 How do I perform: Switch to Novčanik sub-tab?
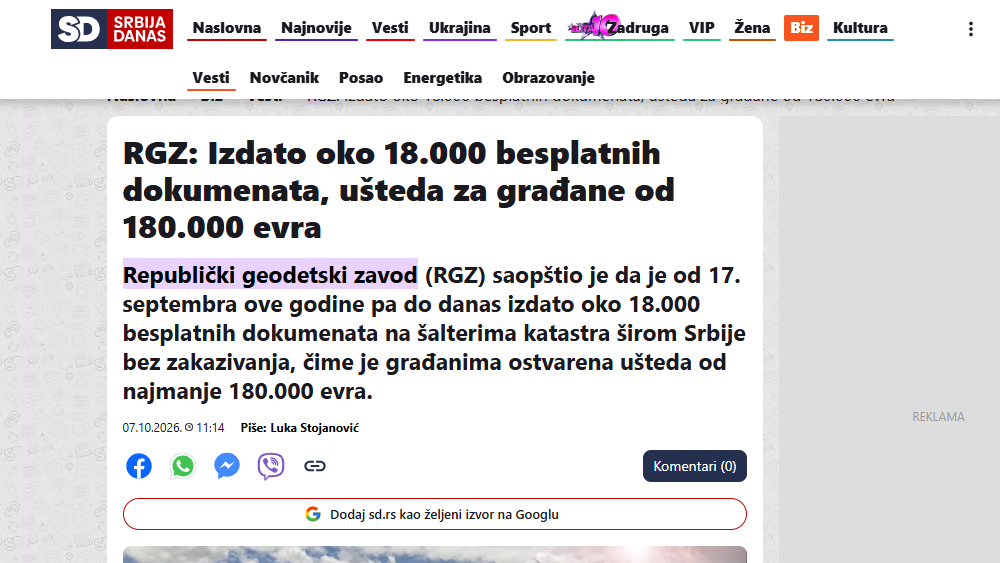pyautogui.click(x=284, y=78)
